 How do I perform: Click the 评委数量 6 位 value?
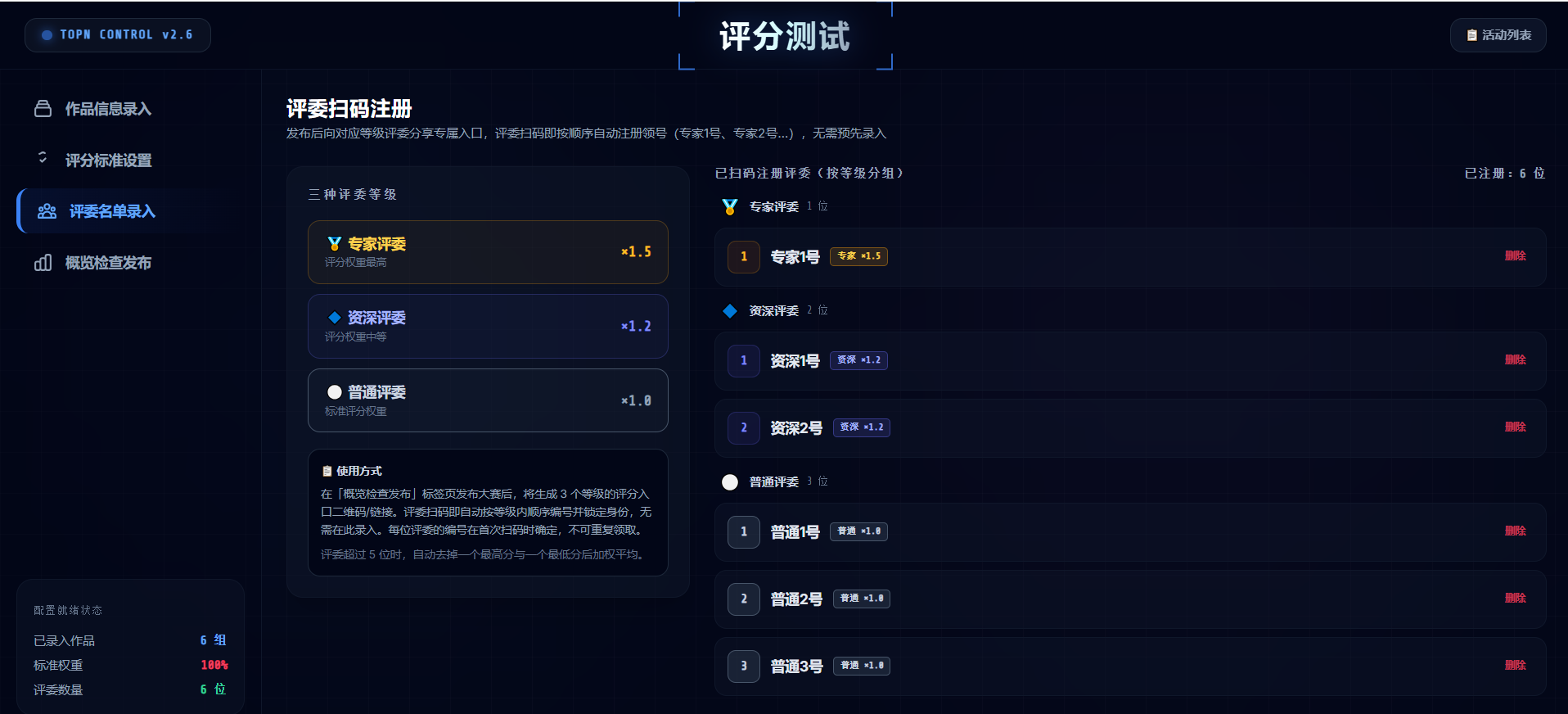213,690
